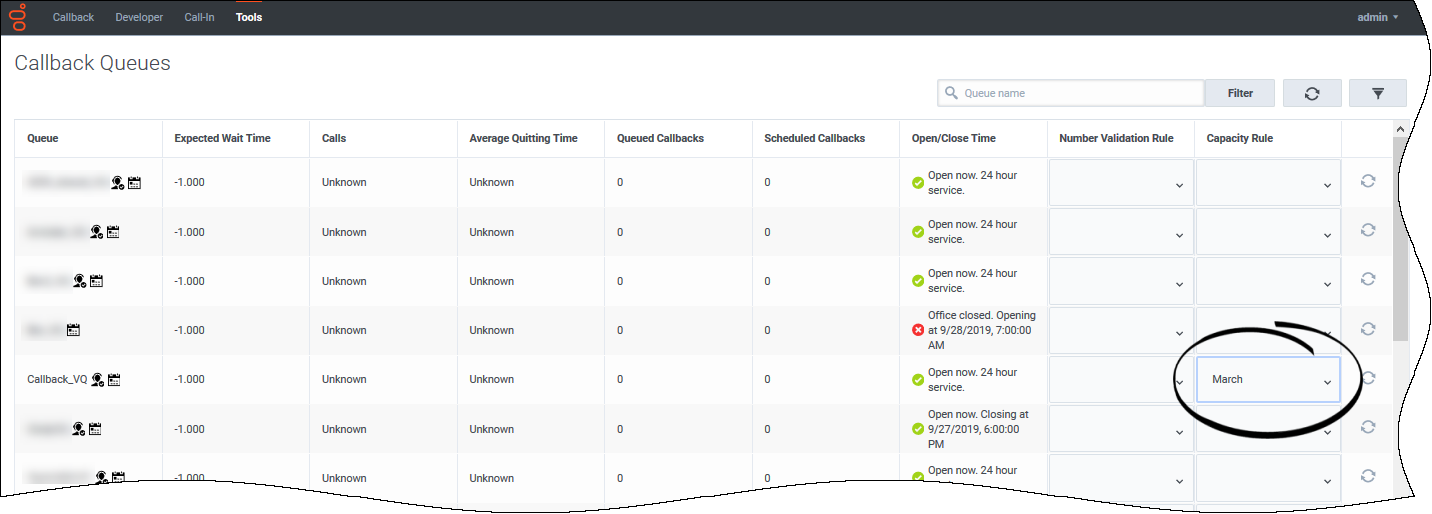This screenshot has height=514, width=1432.
Task: Open the first row's Capacity Rule dropdown
Action: click(1268, 183)
